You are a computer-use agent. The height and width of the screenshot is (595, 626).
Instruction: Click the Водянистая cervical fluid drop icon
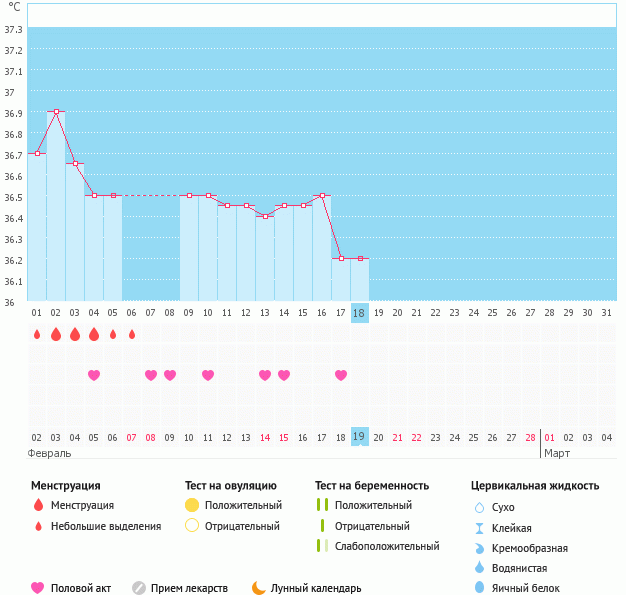click(479, 567)
